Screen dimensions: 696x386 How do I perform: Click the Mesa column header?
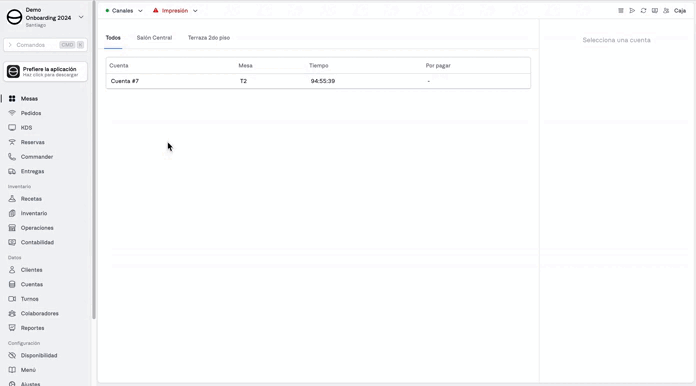(245, 66)
